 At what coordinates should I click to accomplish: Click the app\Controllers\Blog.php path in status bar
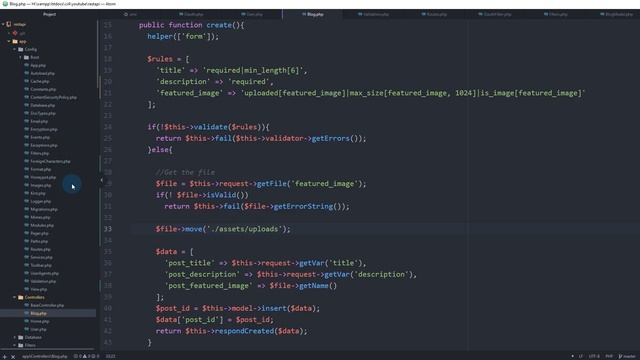click(45, 356)
